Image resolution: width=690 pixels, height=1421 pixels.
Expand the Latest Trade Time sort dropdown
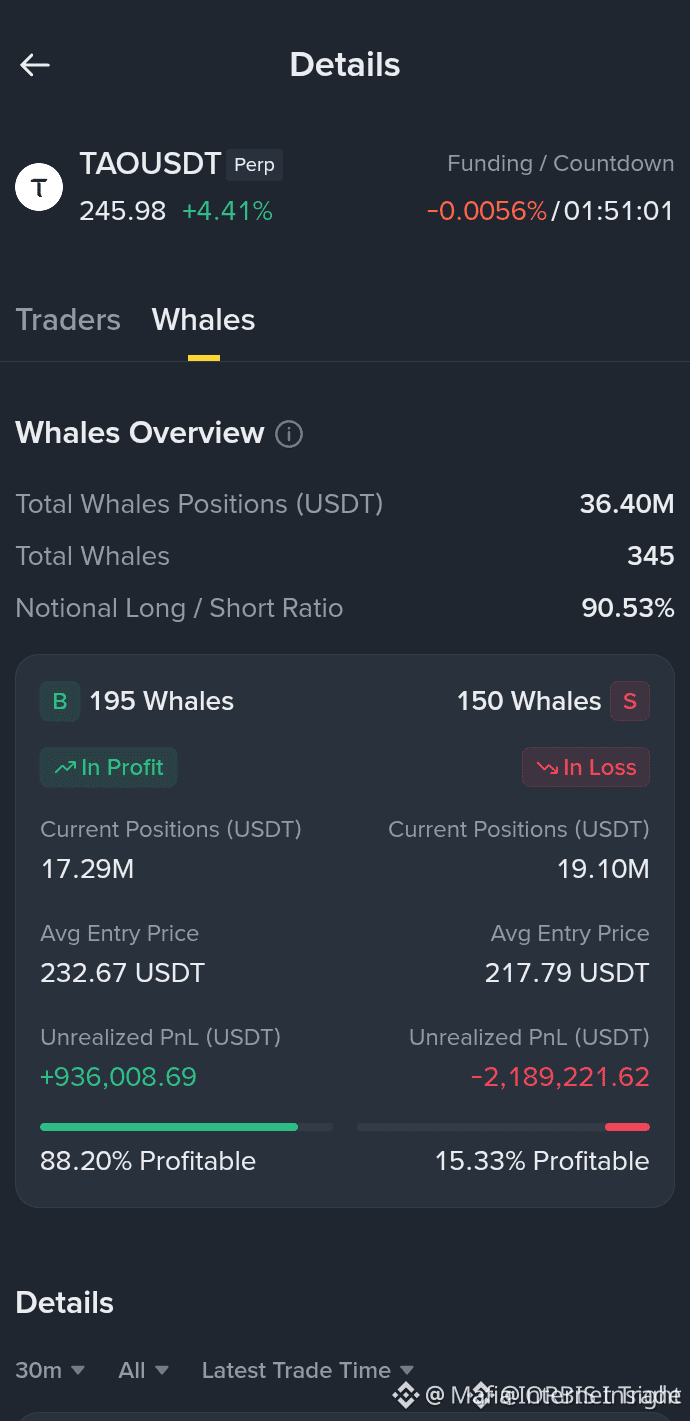tap(308, 1370)
